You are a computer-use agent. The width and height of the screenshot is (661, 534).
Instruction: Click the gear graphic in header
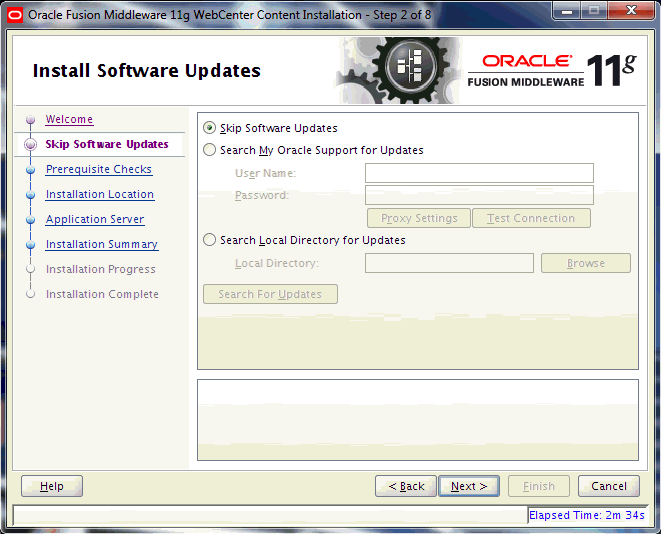pyautogui.click(x=398, y=70)
